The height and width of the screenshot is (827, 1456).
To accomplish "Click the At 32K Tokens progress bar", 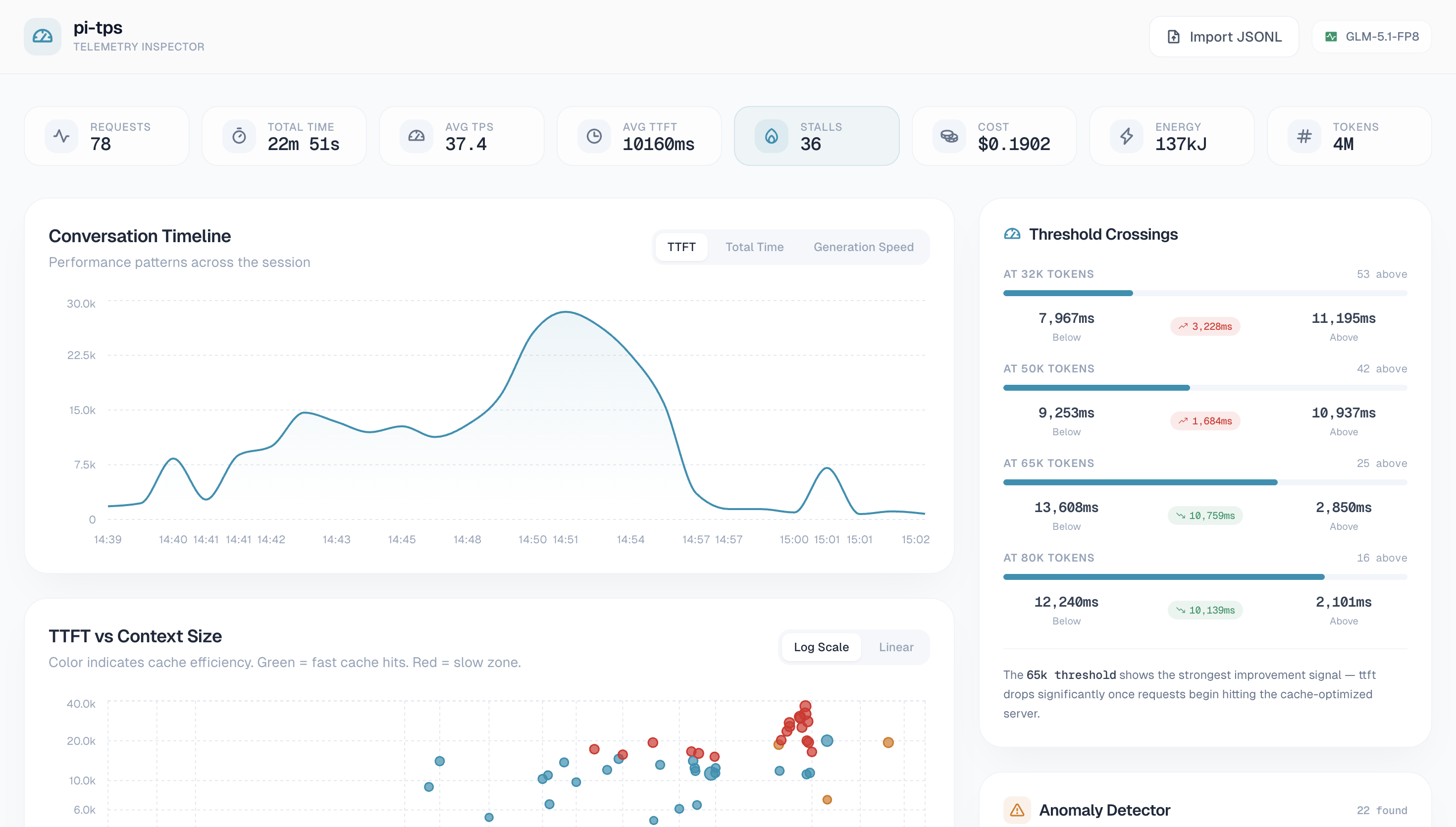I will tap(1204, 293).
